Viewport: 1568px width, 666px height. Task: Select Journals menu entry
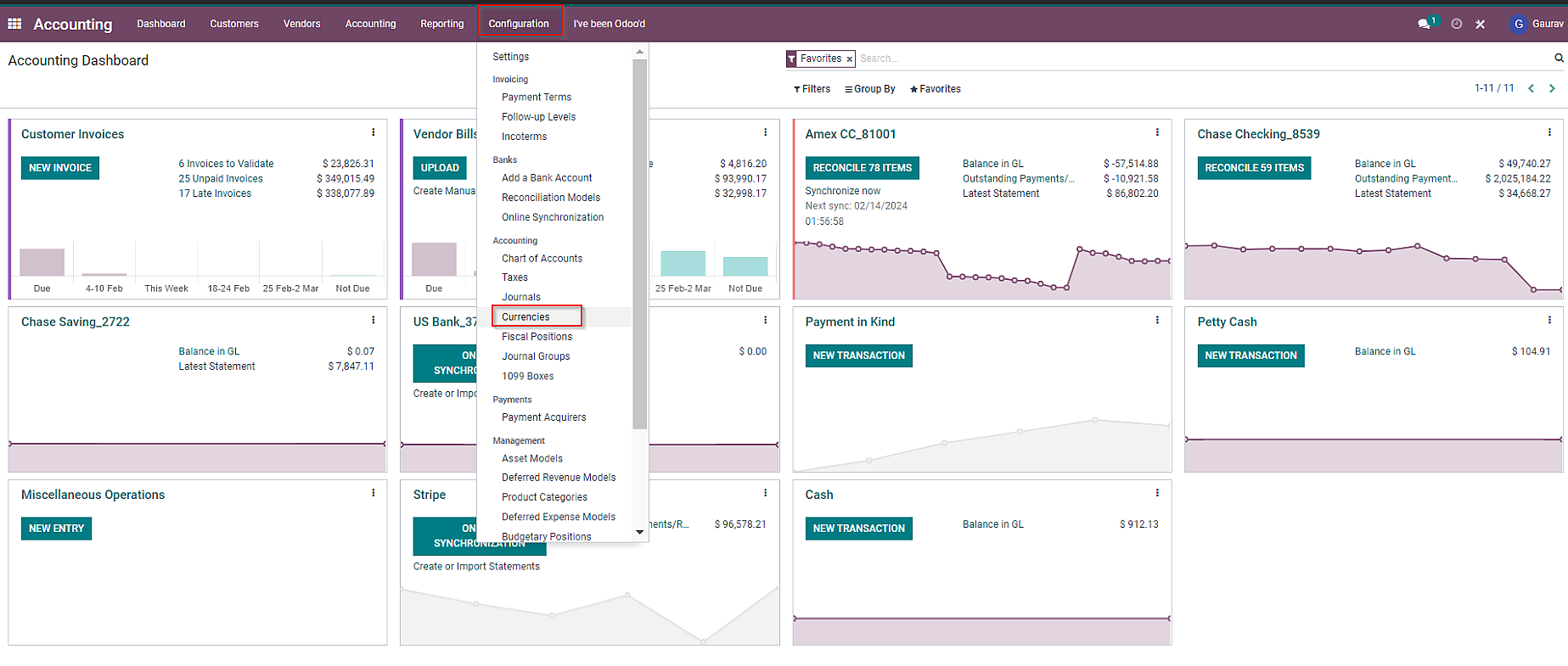[521, 297]
